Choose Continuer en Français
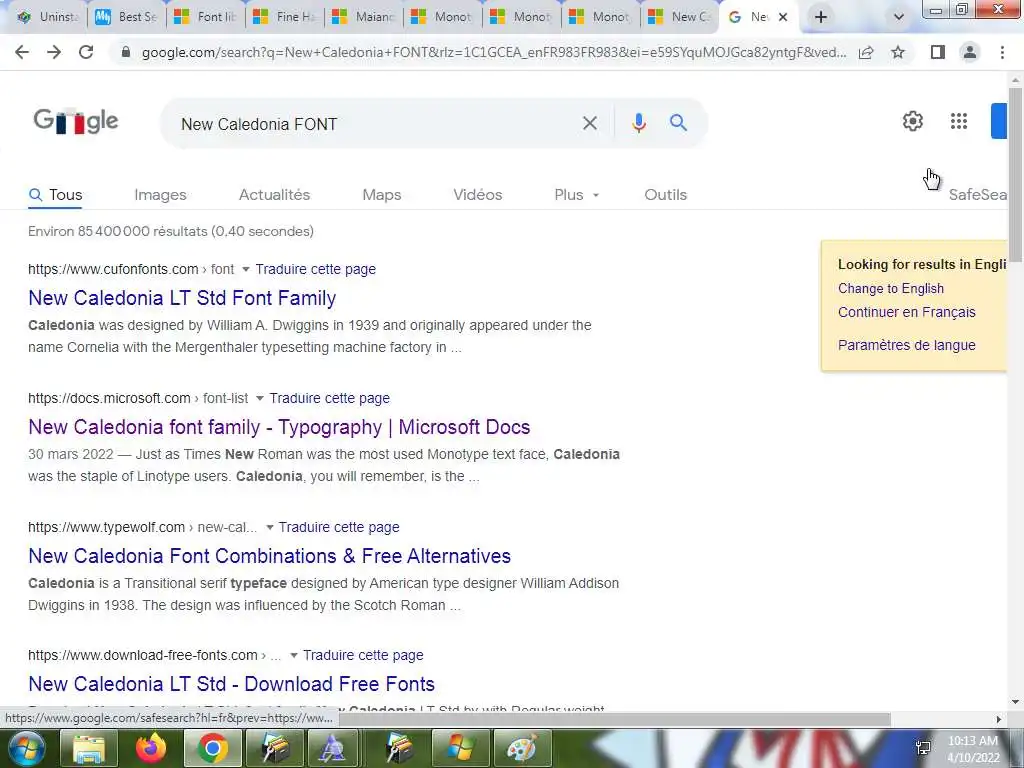The image size is (1024, 768). point(906,312)
